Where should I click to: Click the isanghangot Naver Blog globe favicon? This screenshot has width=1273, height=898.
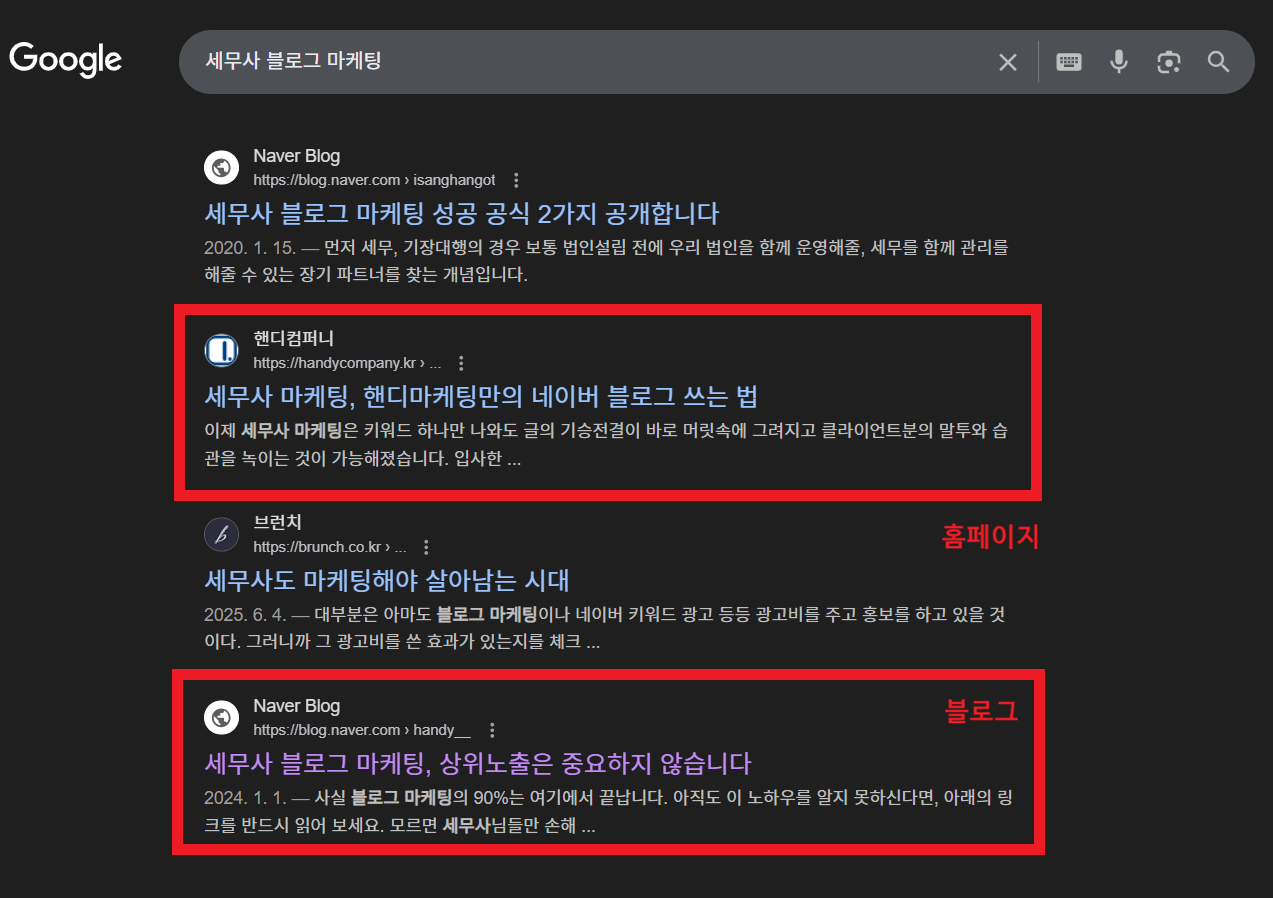221,167
